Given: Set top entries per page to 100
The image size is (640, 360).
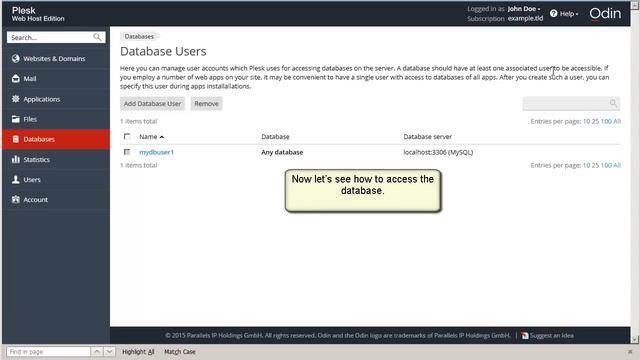Looking at the screenshot, I should (606, 121).
